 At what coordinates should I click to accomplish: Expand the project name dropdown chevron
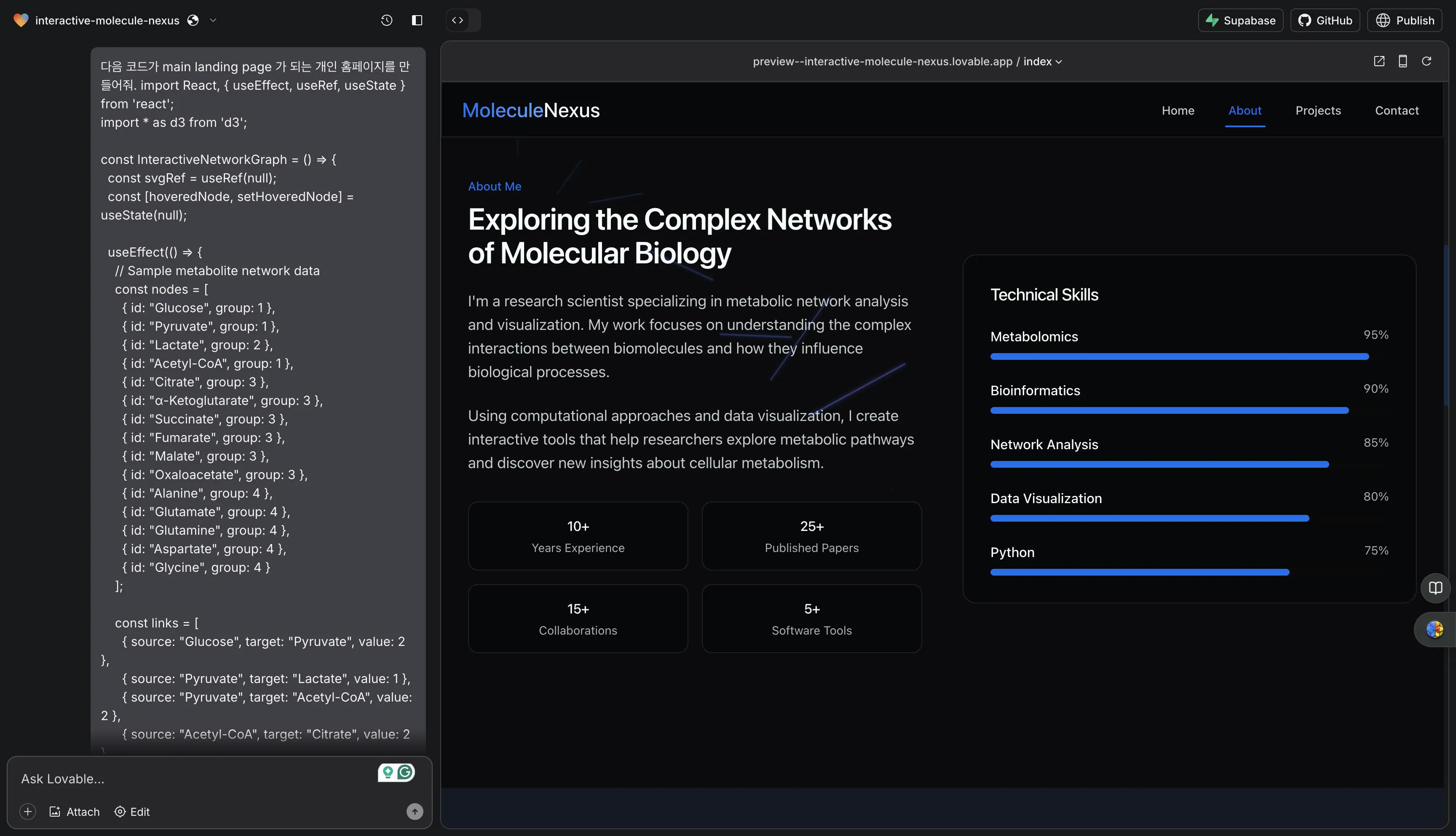click(x=213, y=20)
